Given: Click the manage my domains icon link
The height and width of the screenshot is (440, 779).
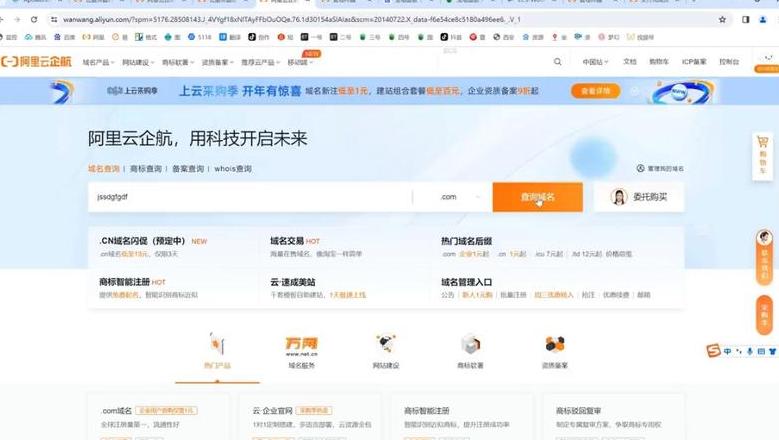Looking at the screenshot, I should (x=660, y=169).
